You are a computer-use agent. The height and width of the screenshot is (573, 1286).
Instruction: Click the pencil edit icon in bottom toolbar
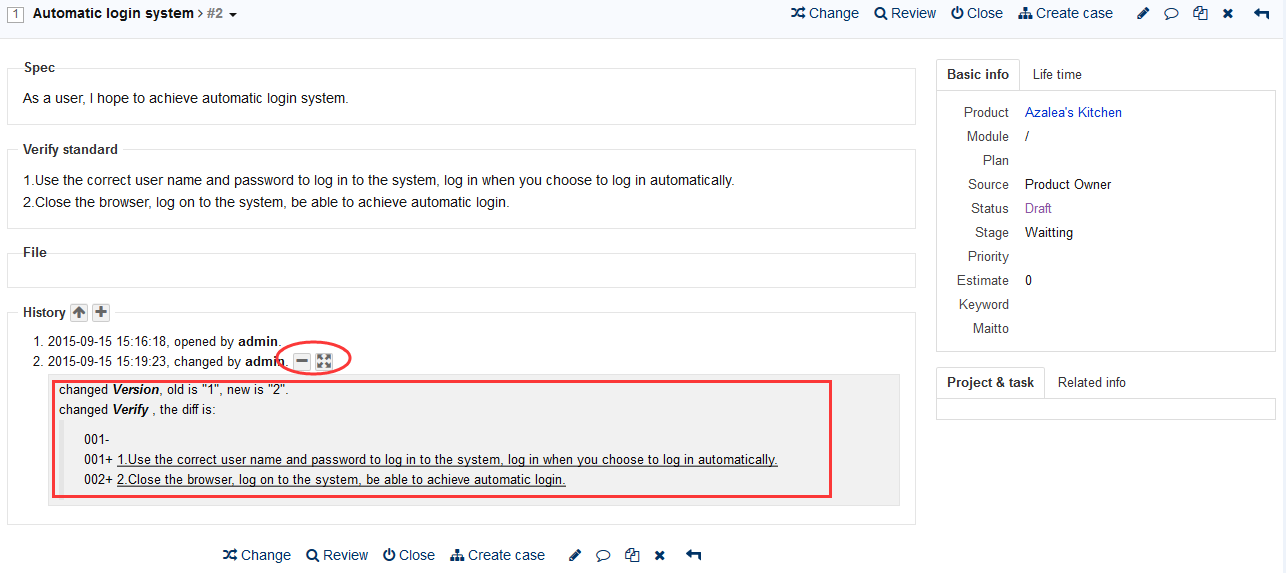(574, 555)
